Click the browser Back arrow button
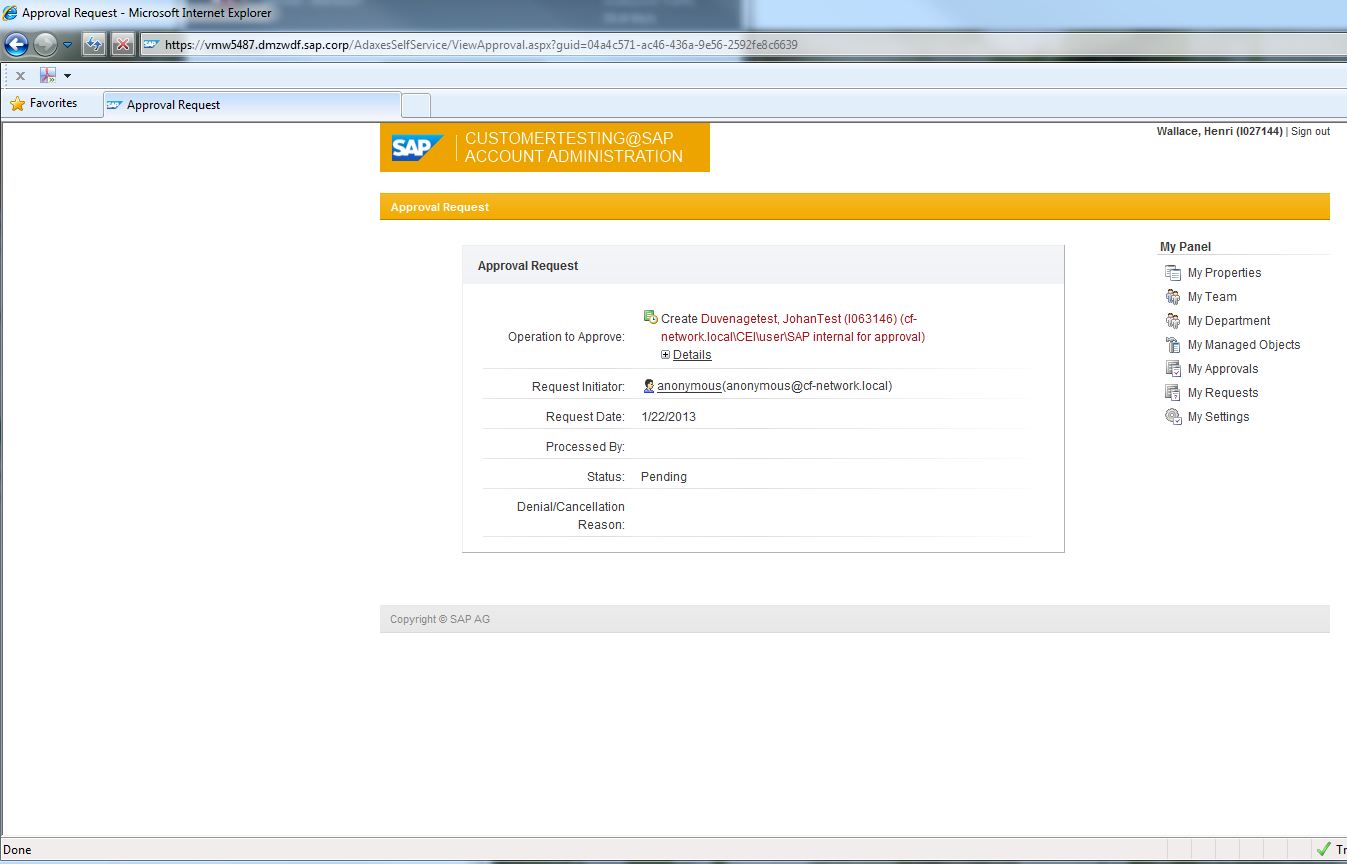The height and width of the screenshot is (864, 1347). pos(16,44)
